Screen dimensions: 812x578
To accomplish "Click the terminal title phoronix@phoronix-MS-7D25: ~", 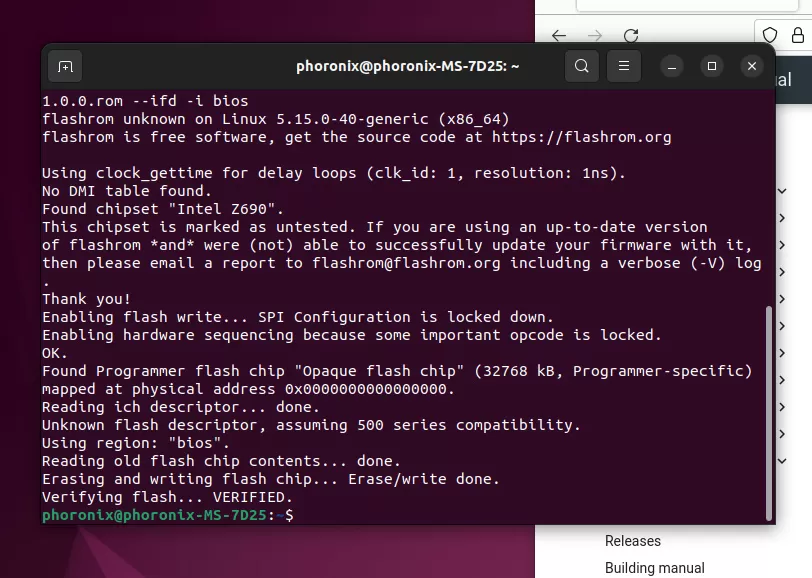I will pos(408,66).
